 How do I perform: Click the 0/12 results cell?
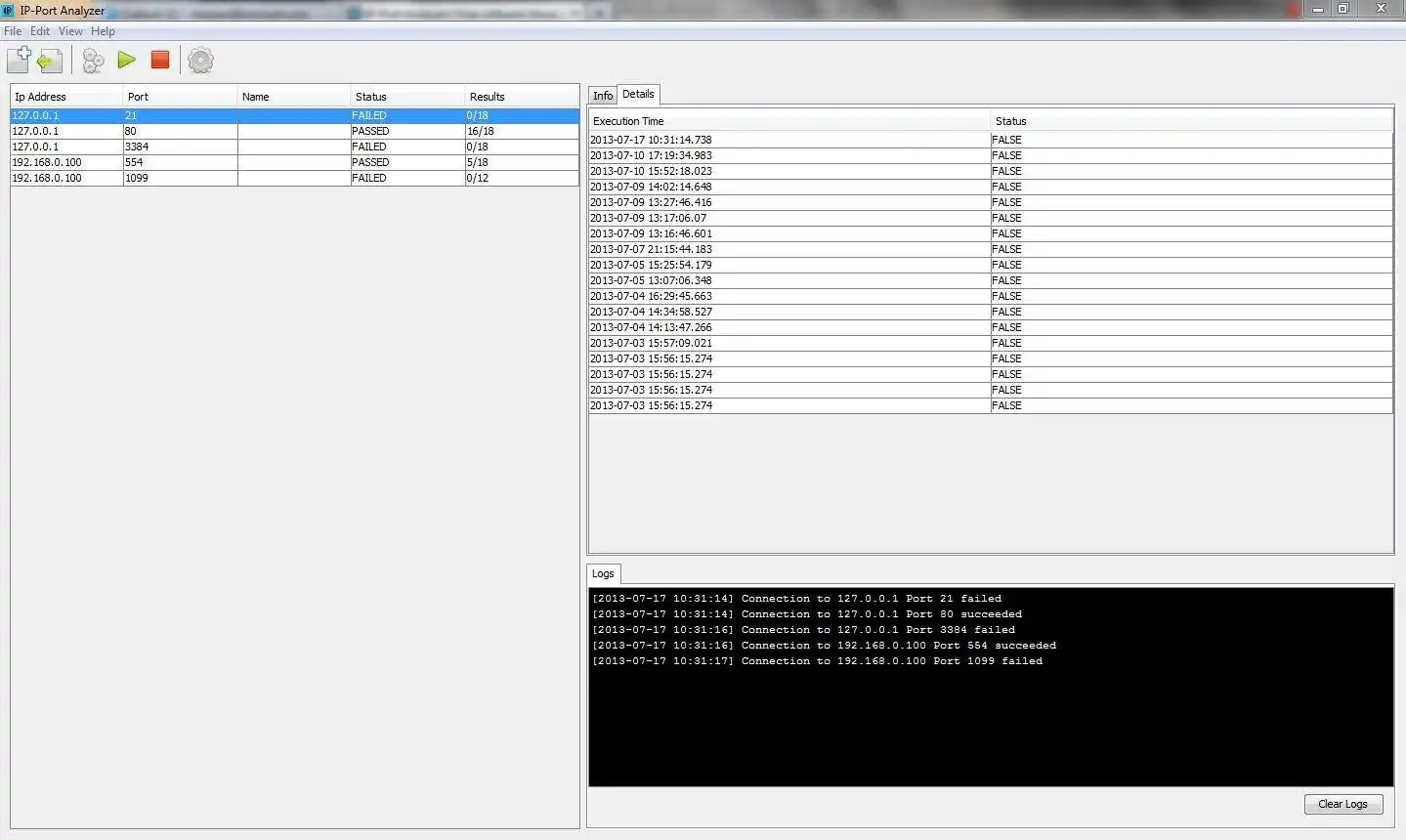522,178
